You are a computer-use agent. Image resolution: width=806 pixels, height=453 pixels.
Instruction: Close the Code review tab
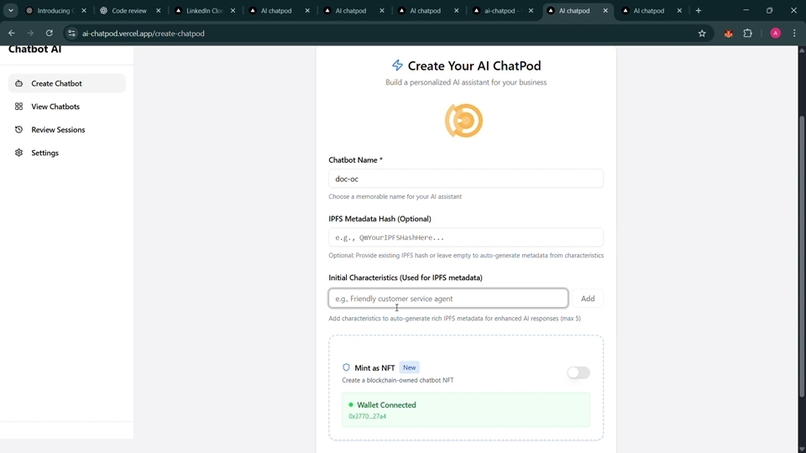pyautogui.click(x=158, y=10)
